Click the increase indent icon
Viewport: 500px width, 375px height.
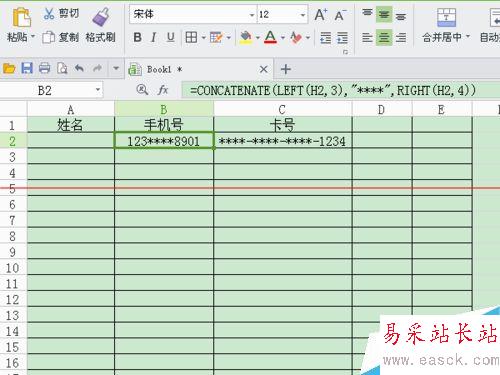click(342, 38)
